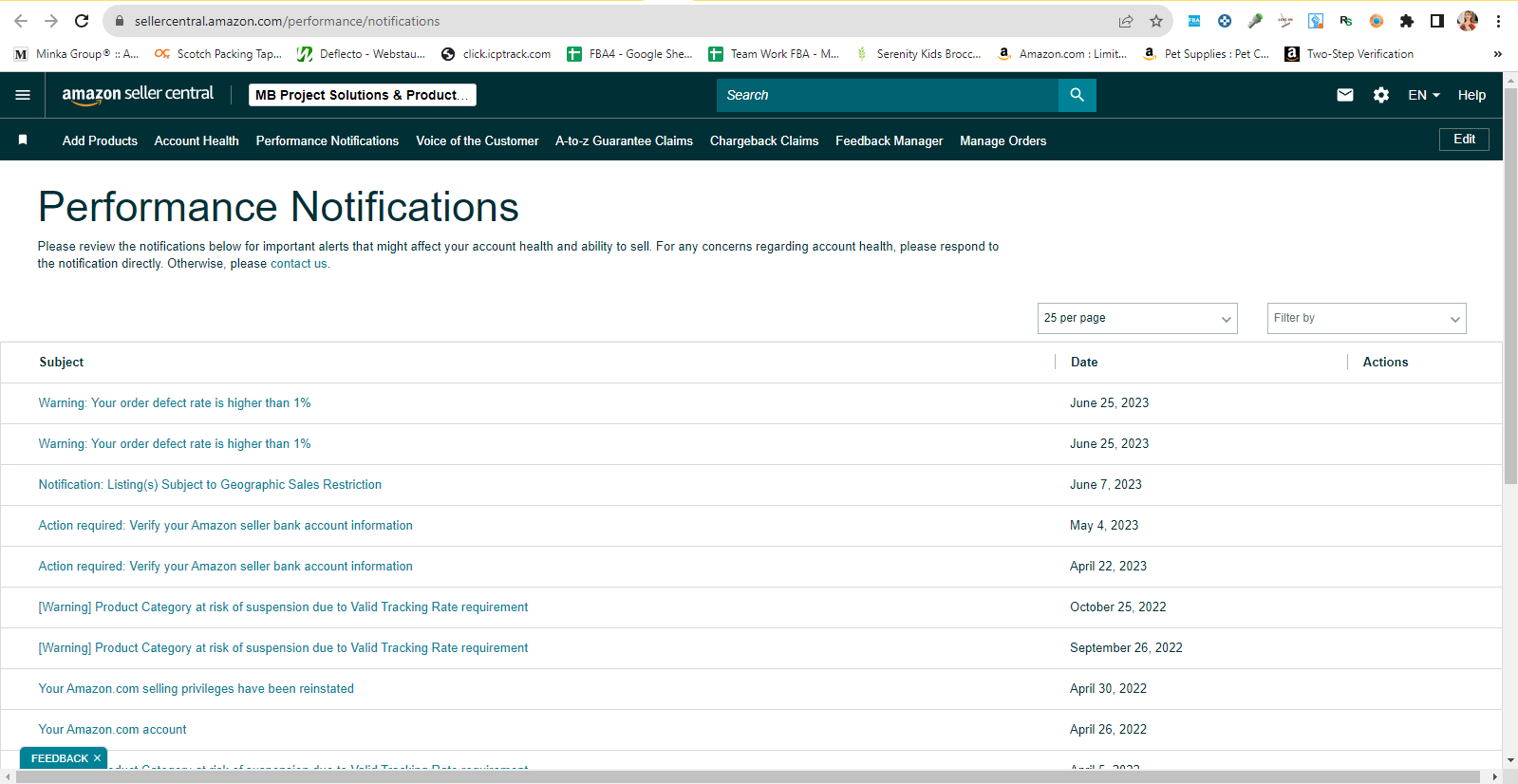The image size is (1518, 784).
Task: Click the Date column header
Action: click(1084, 363)
